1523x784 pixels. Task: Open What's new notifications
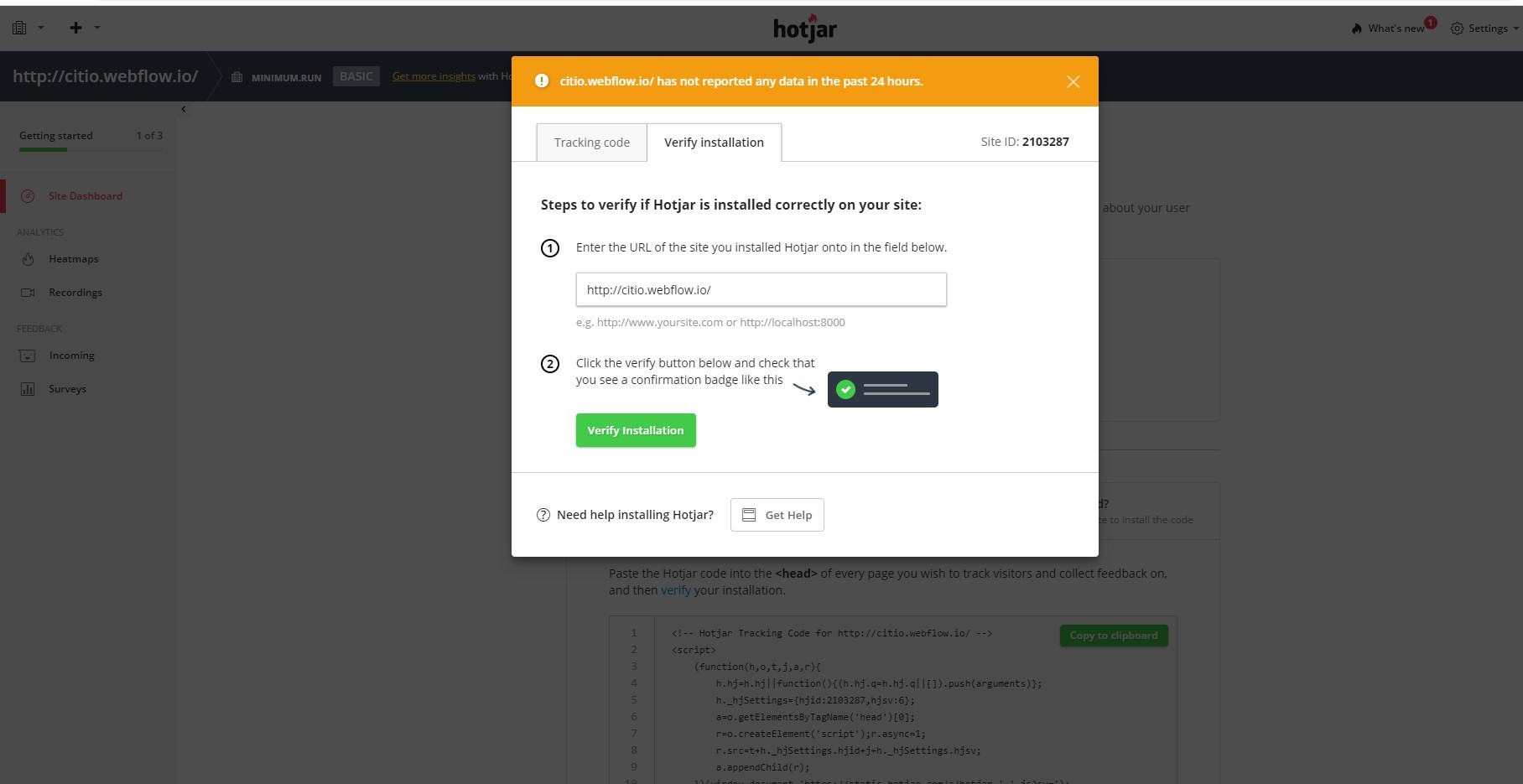(x=1396, y=29)
